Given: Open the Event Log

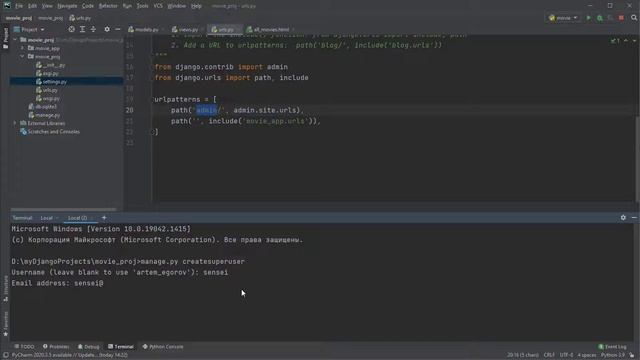Looking at the screenshot, I should [x=612, y=347].
